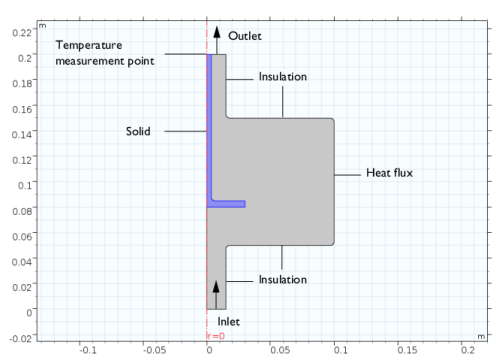499x360 pixels.
Task: Click the 0.1 tick on horizontal axis
Action: tap(340, 350)
